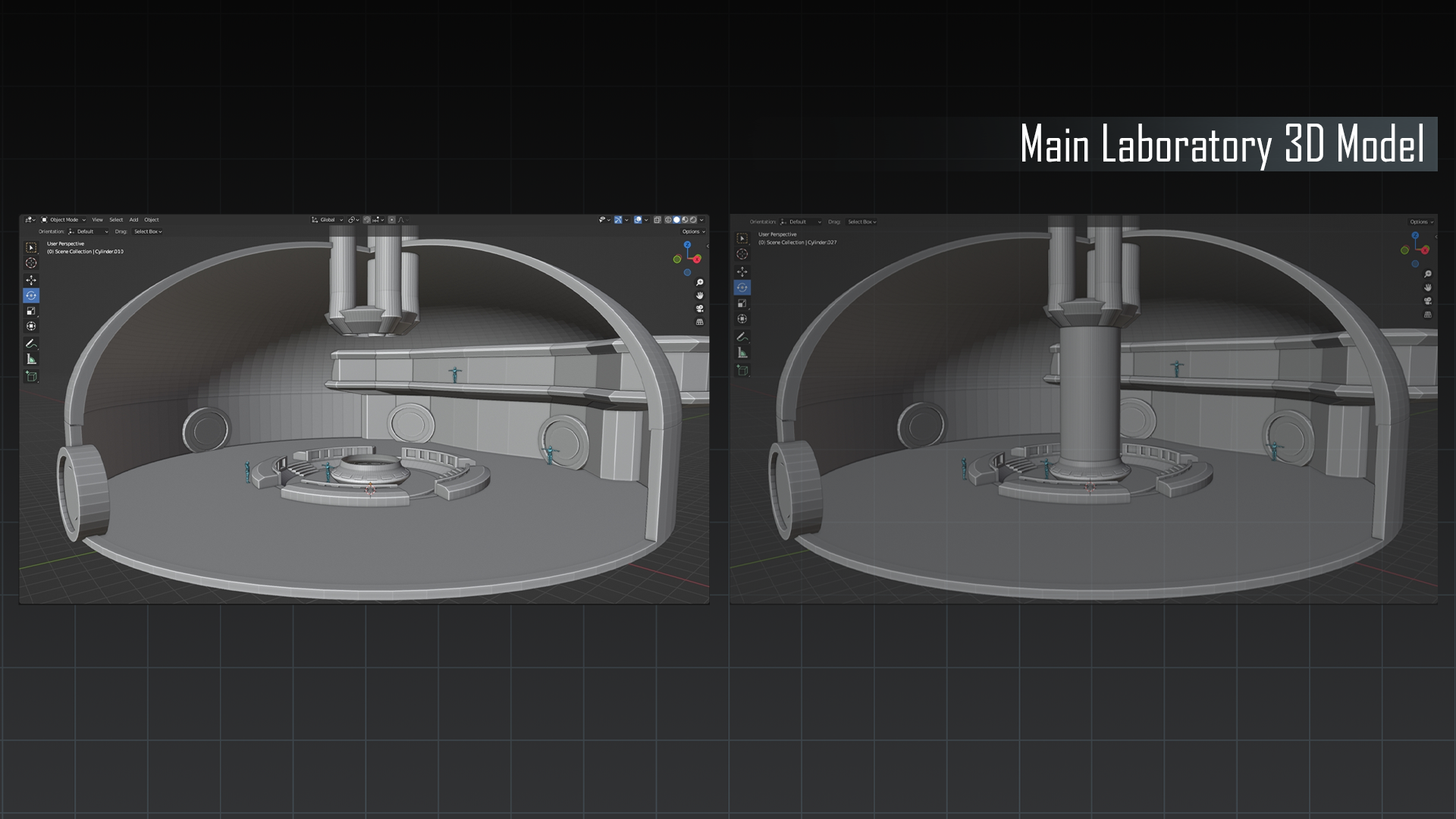
Task: Toggle show gizmos in the left viewport header
Action: 618,220
